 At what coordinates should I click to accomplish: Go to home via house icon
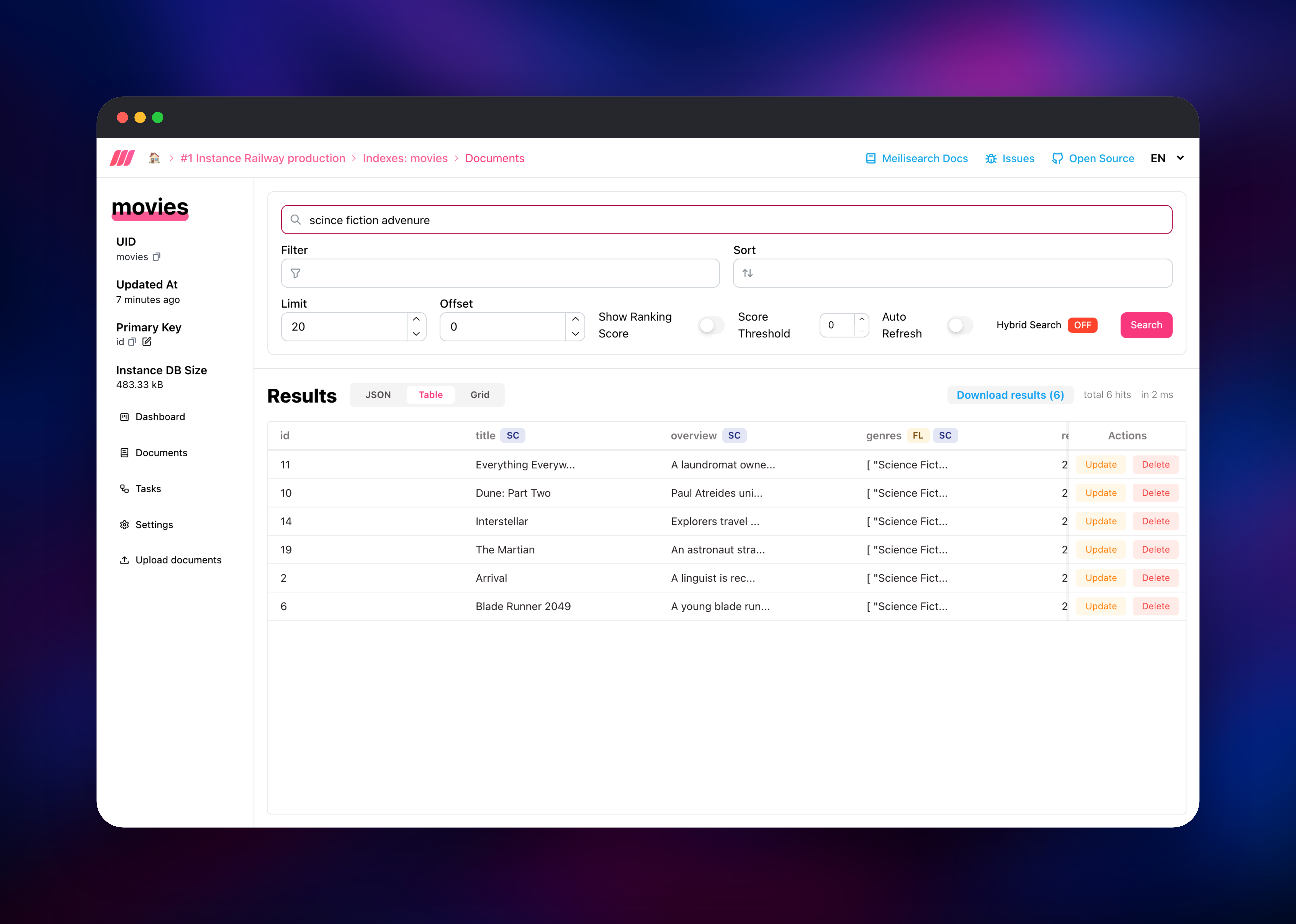tap(154, 158)
